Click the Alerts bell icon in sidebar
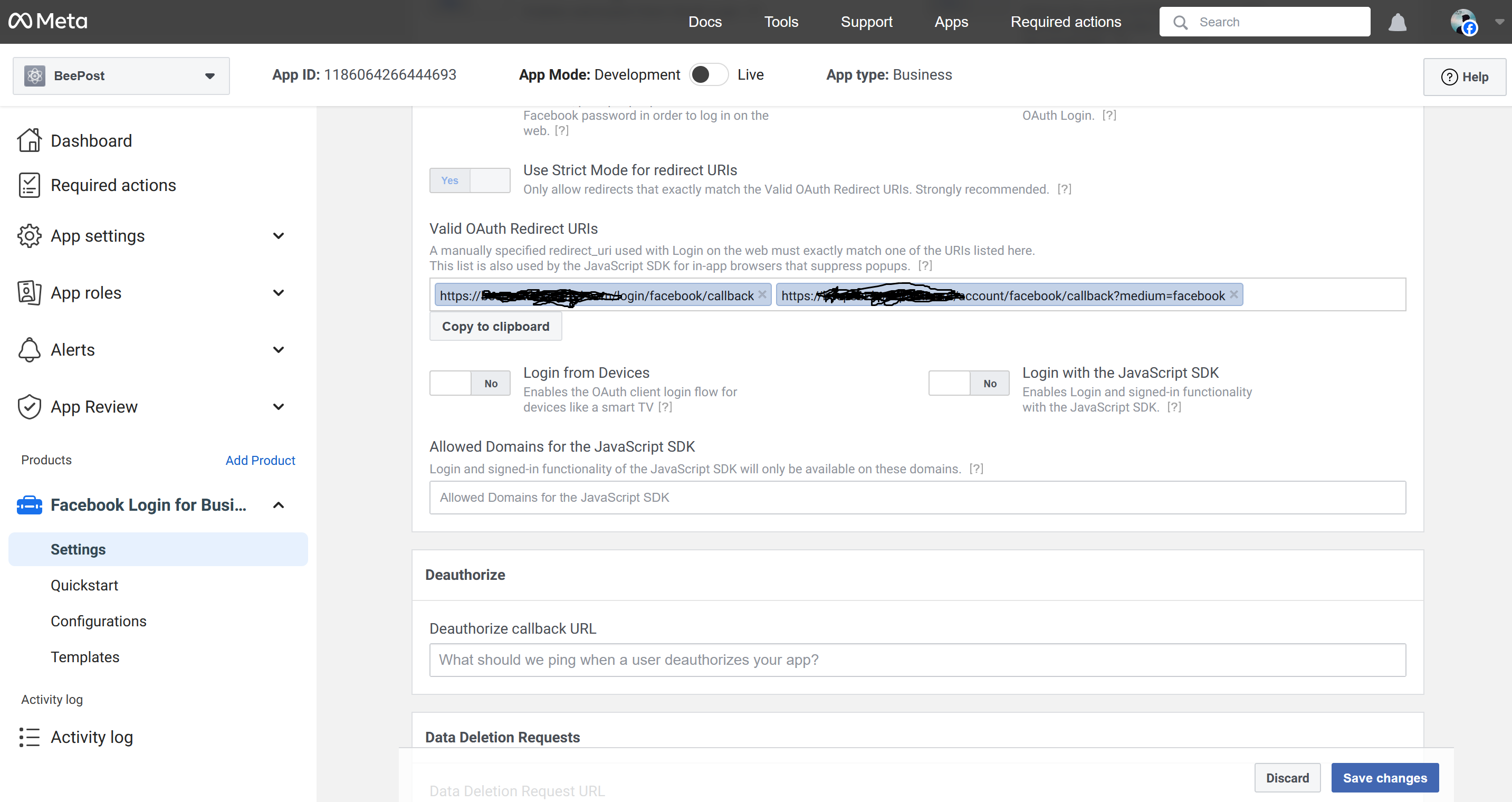1512x802 pixels. coord(30,349)
